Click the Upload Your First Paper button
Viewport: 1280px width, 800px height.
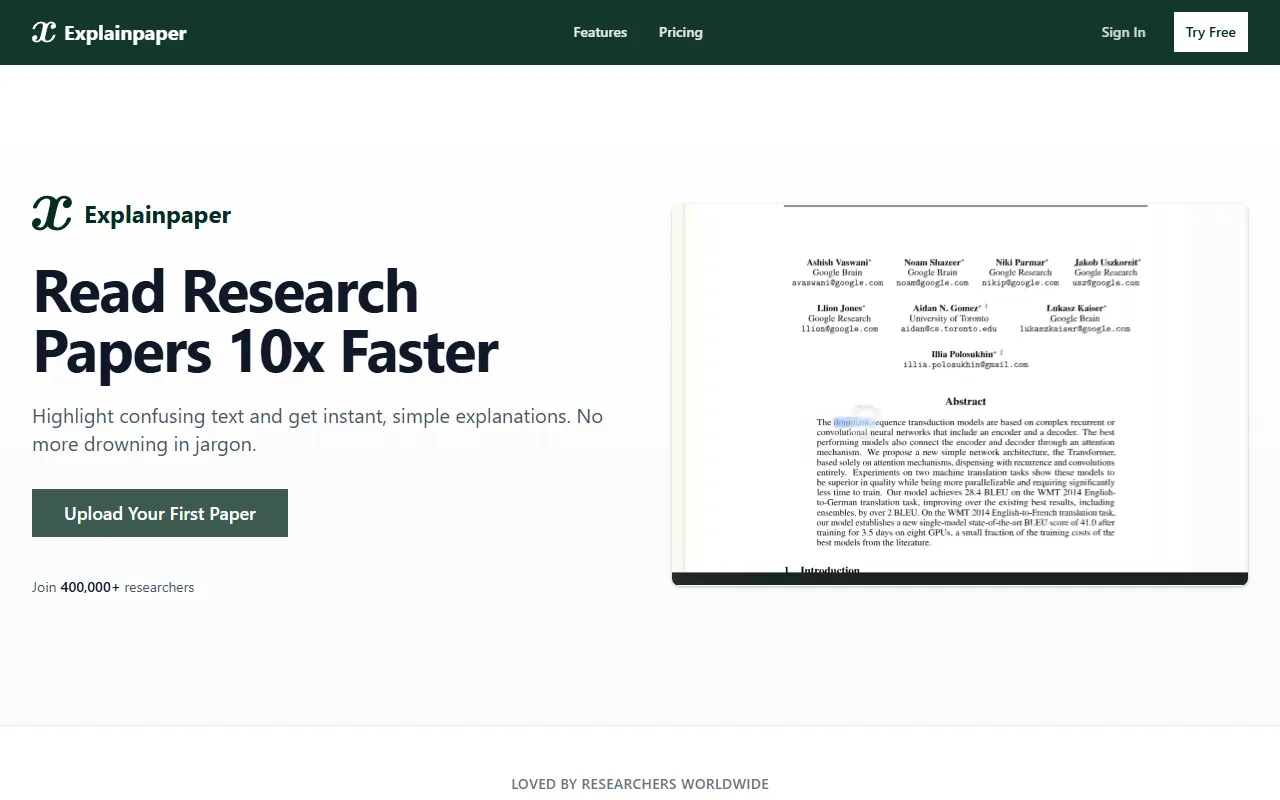(160, 513)
